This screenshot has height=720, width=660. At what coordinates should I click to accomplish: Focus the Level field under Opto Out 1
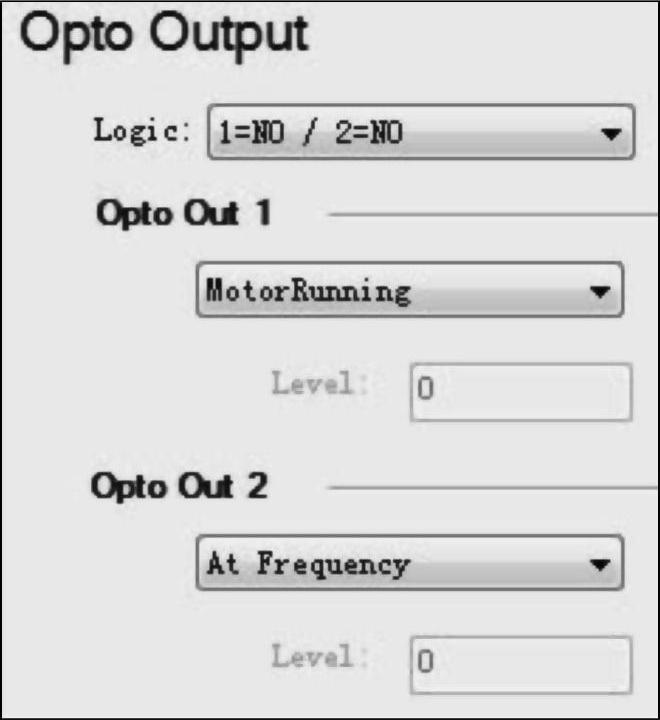pyautogui.click(x=520, y=390)
